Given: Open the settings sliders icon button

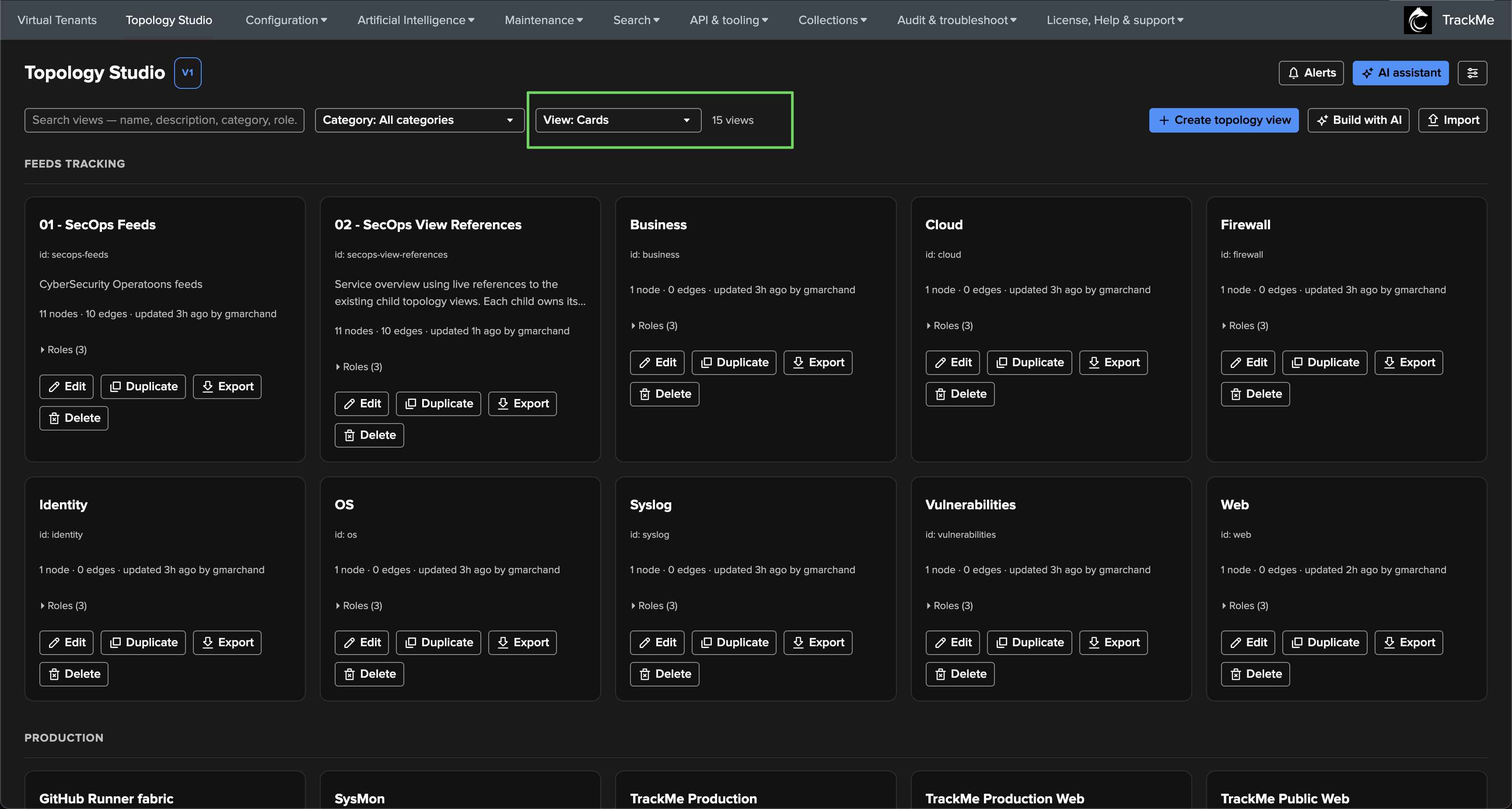Looking at the screenshot, I should point(1472,73).
